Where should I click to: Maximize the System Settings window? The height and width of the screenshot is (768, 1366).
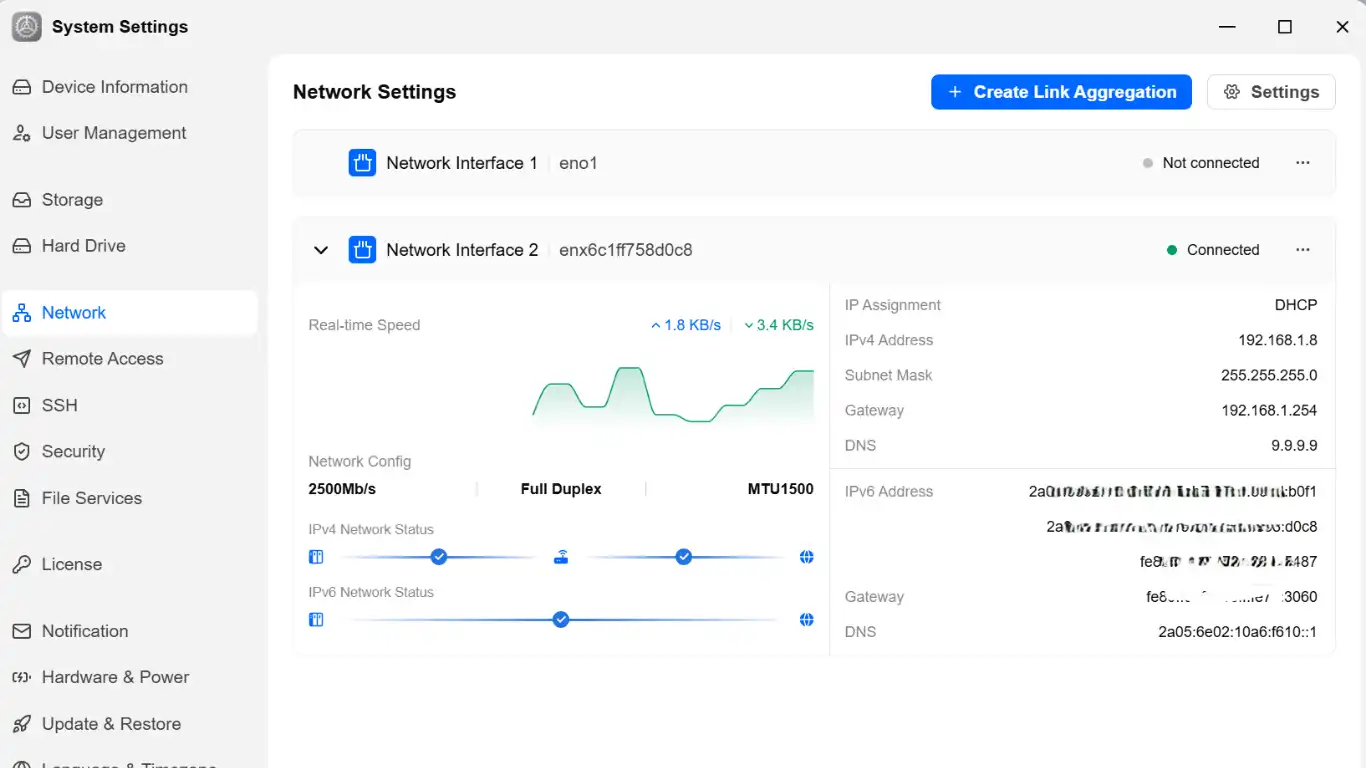pyautogui.click(x=1285, y=27)
